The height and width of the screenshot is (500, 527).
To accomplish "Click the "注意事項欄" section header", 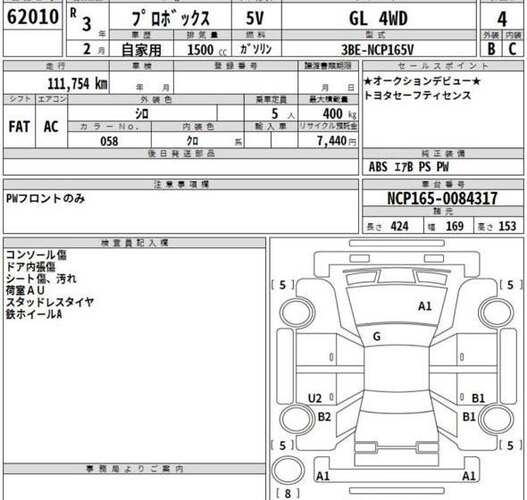I will click(181, 184).
